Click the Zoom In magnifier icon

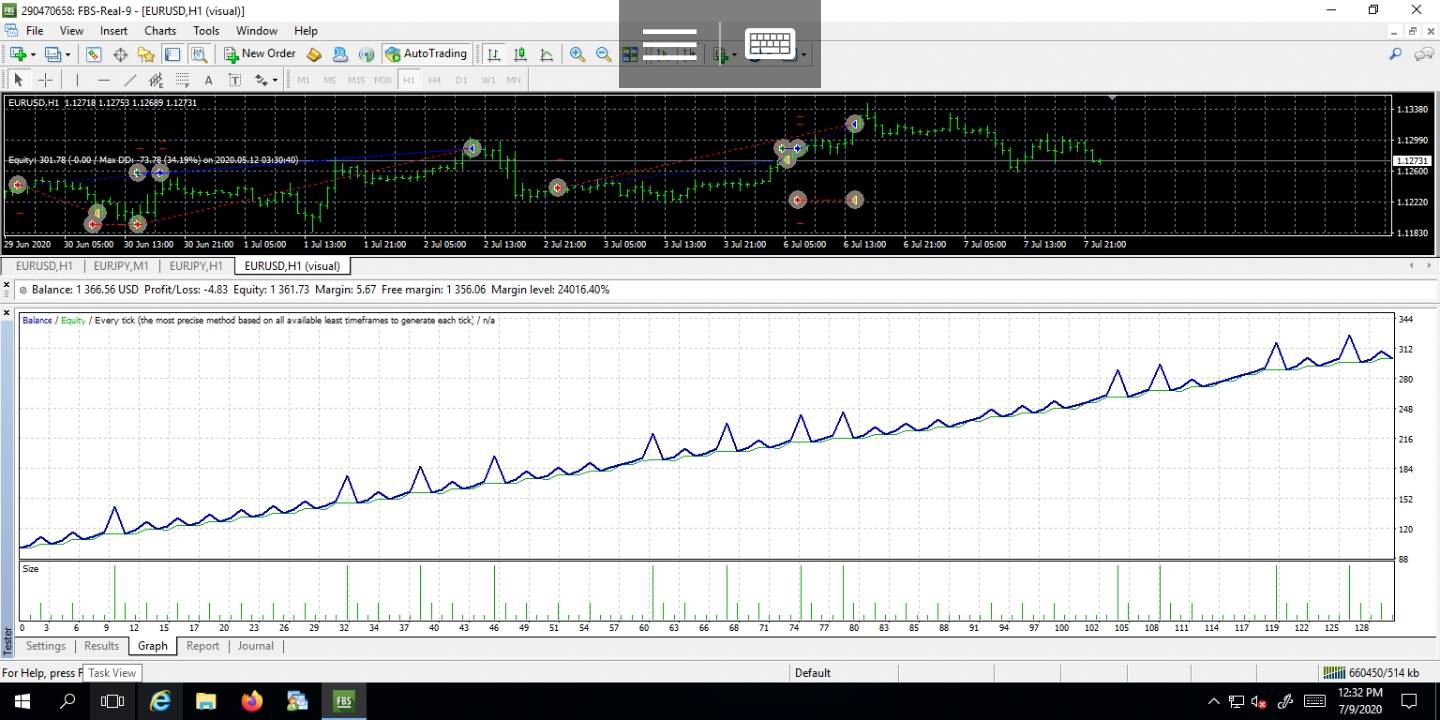click(x=577, y=55)
